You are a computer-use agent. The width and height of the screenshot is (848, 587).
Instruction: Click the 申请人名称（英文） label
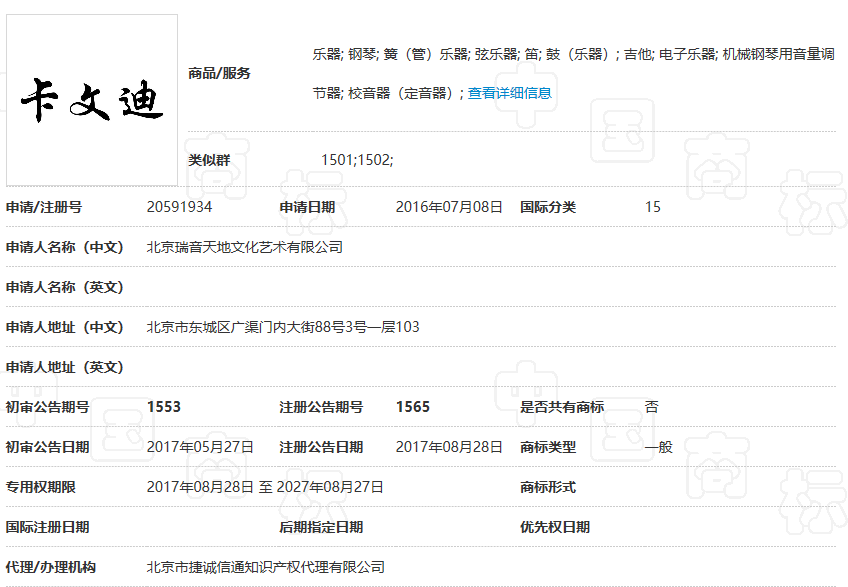pos(65,287)
